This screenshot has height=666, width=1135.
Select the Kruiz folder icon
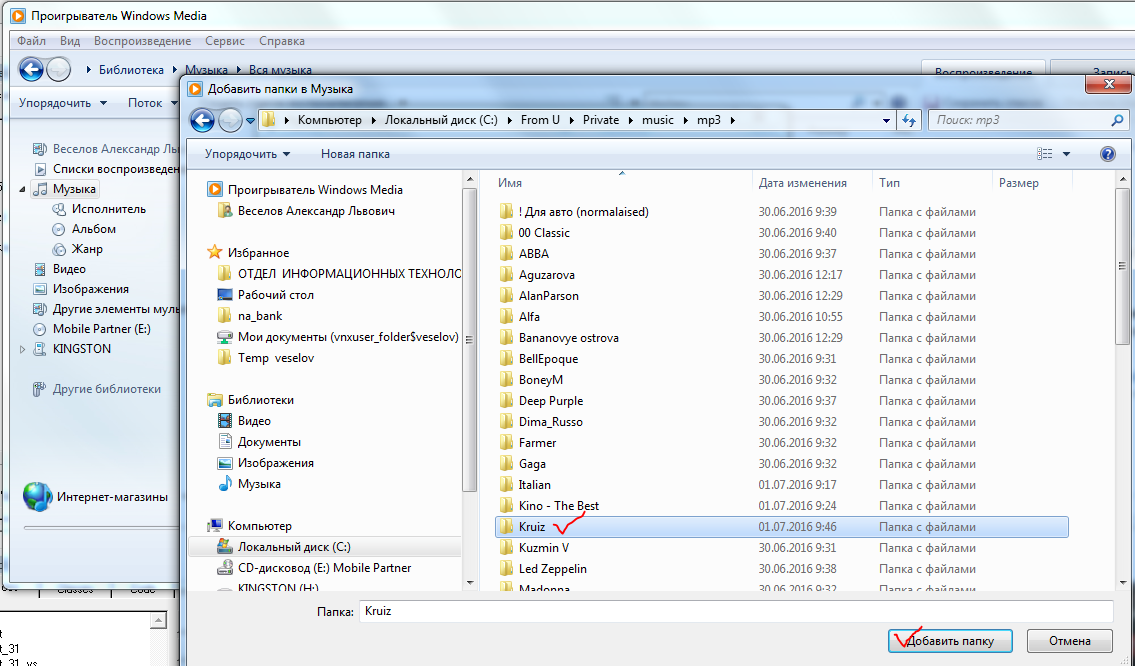pyautogui.click(x=506, y=527)
